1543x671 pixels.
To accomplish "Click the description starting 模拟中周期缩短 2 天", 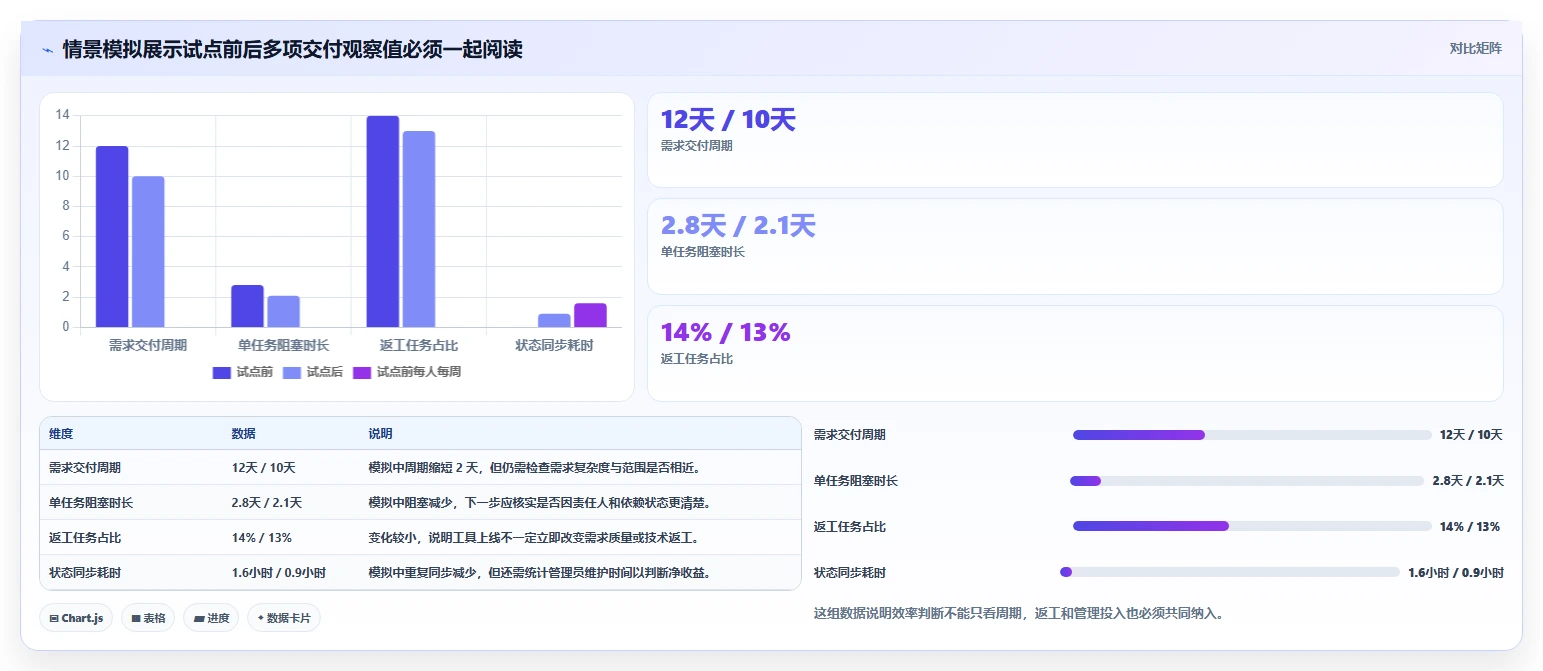I will tap(535, 468).
